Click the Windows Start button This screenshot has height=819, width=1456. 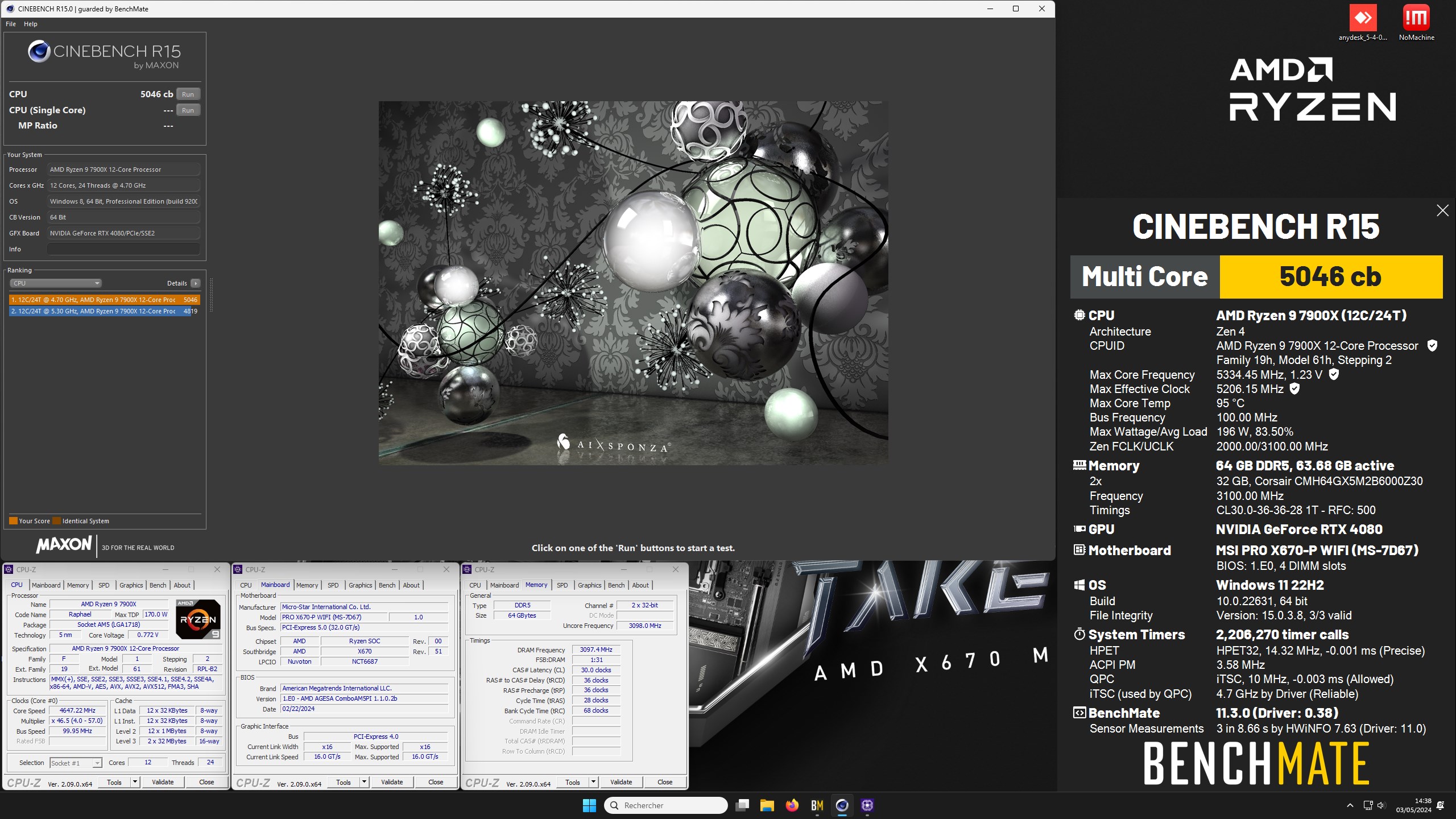[589, 805]
